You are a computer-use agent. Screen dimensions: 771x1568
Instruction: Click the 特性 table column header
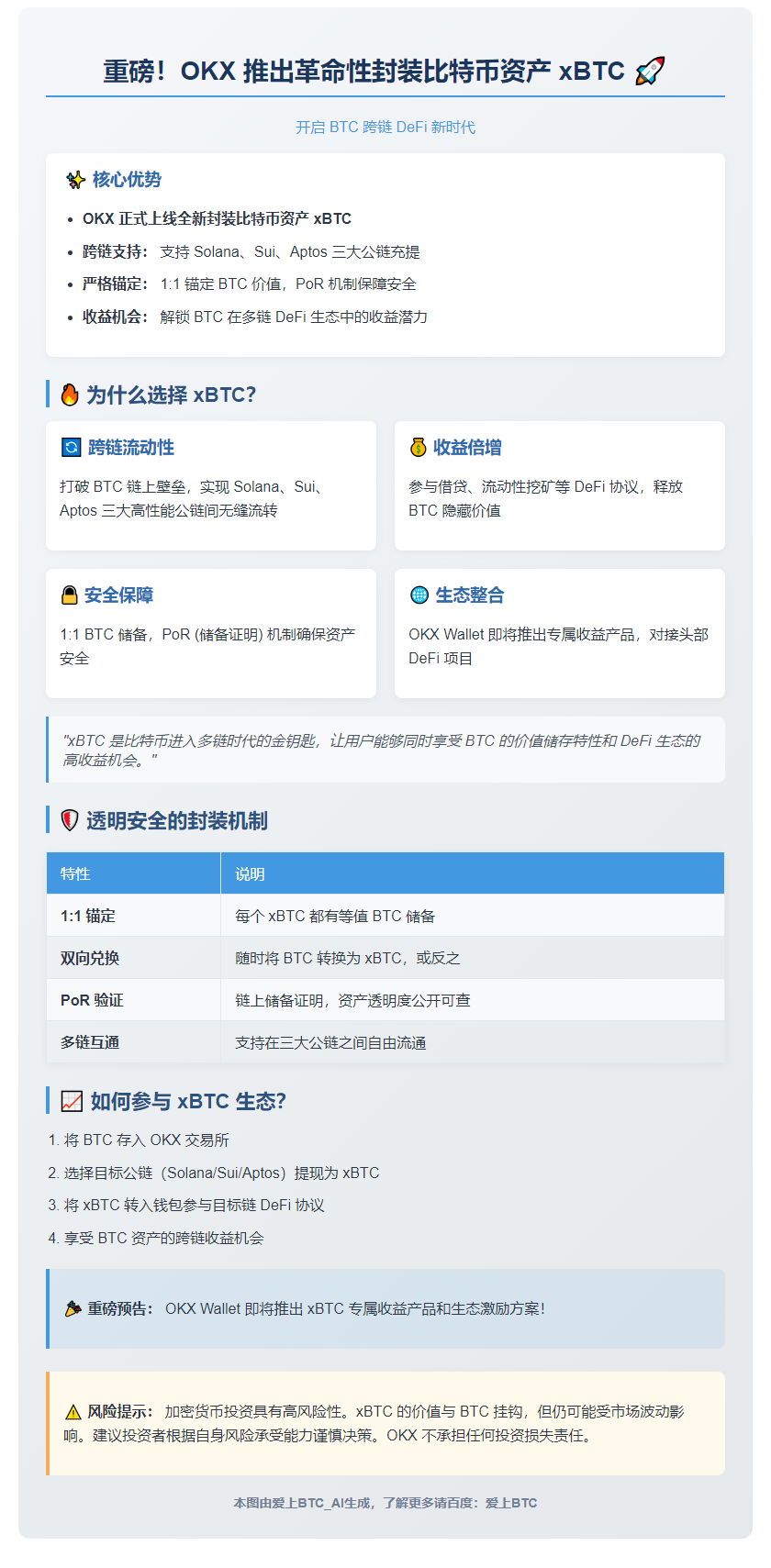pyautogui.click(x=134, y=873)
